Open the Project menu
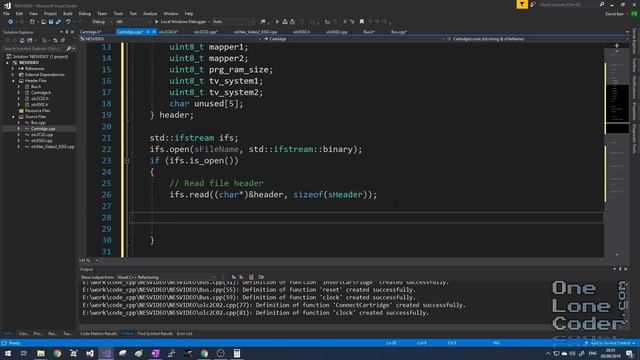This screenshot has height=360, width=640. coord(50,13)
